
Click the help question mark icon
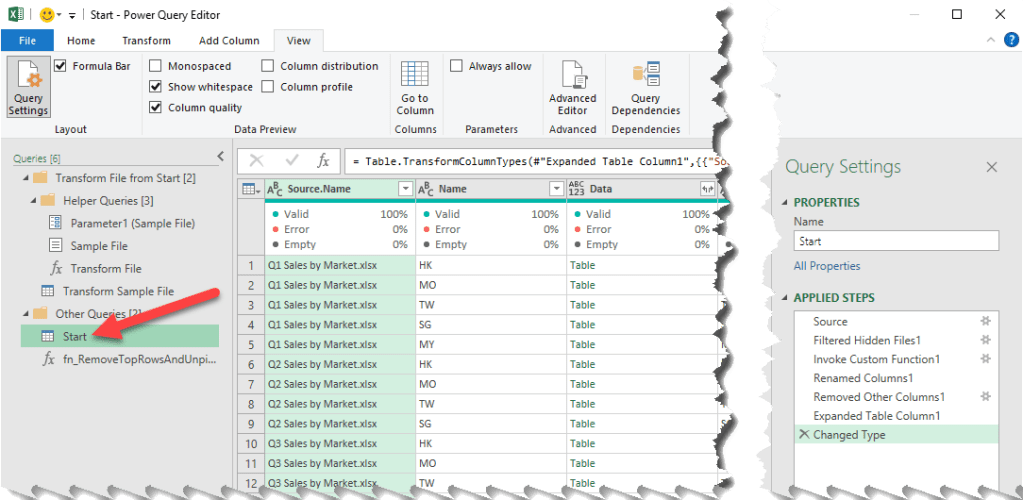pyautogui.click(x=1013, y=40)
